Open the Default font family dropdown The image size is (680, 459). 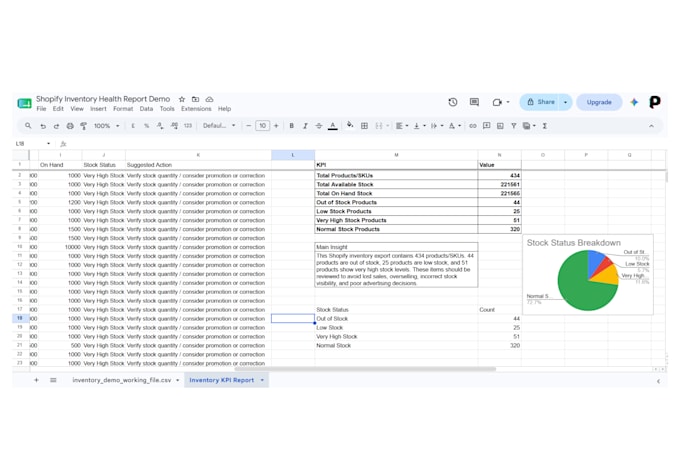pos(219,126)
